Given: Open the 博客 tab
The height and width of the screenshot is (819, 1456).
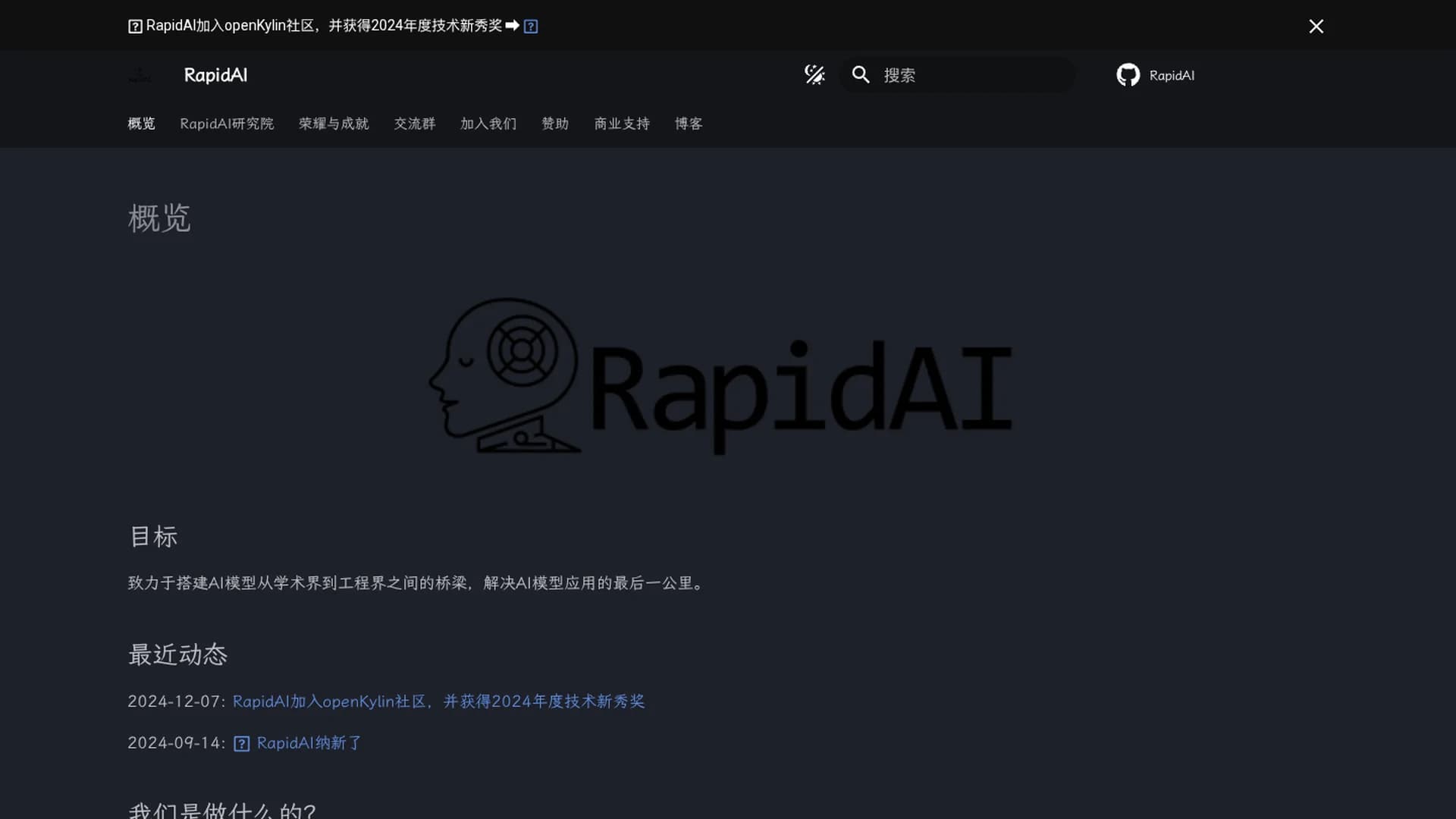Looking at the screenshot, I should click(689, 124).
